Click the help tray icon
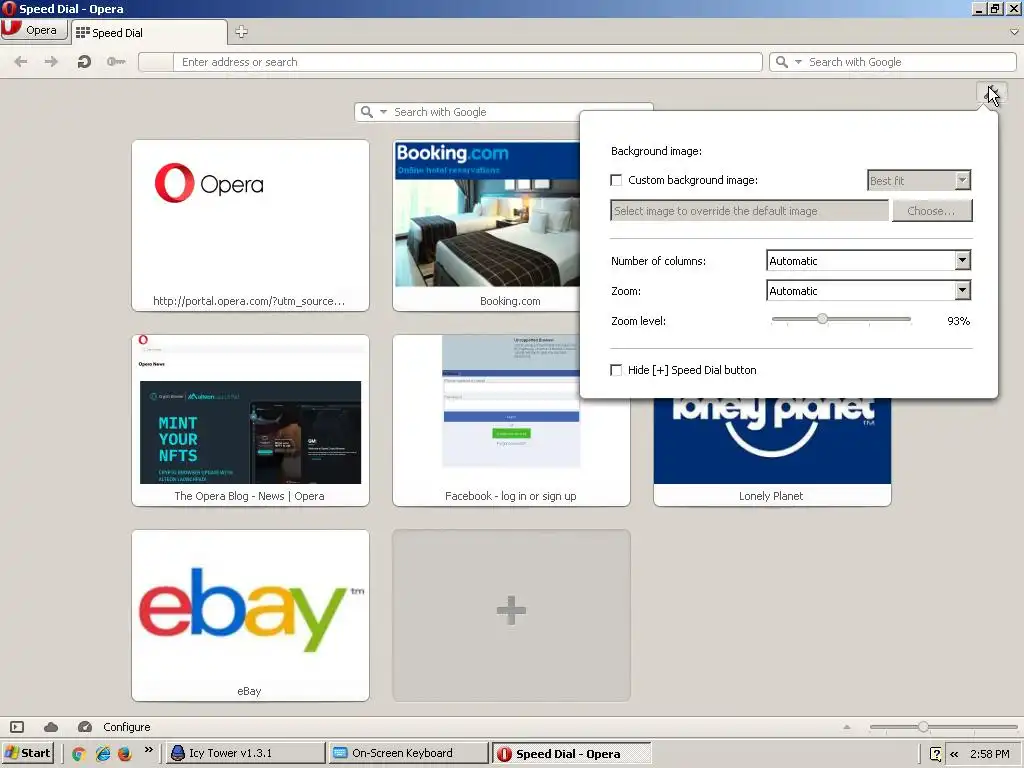This screenshot has height=768, width=1024. tap(935, 754)
